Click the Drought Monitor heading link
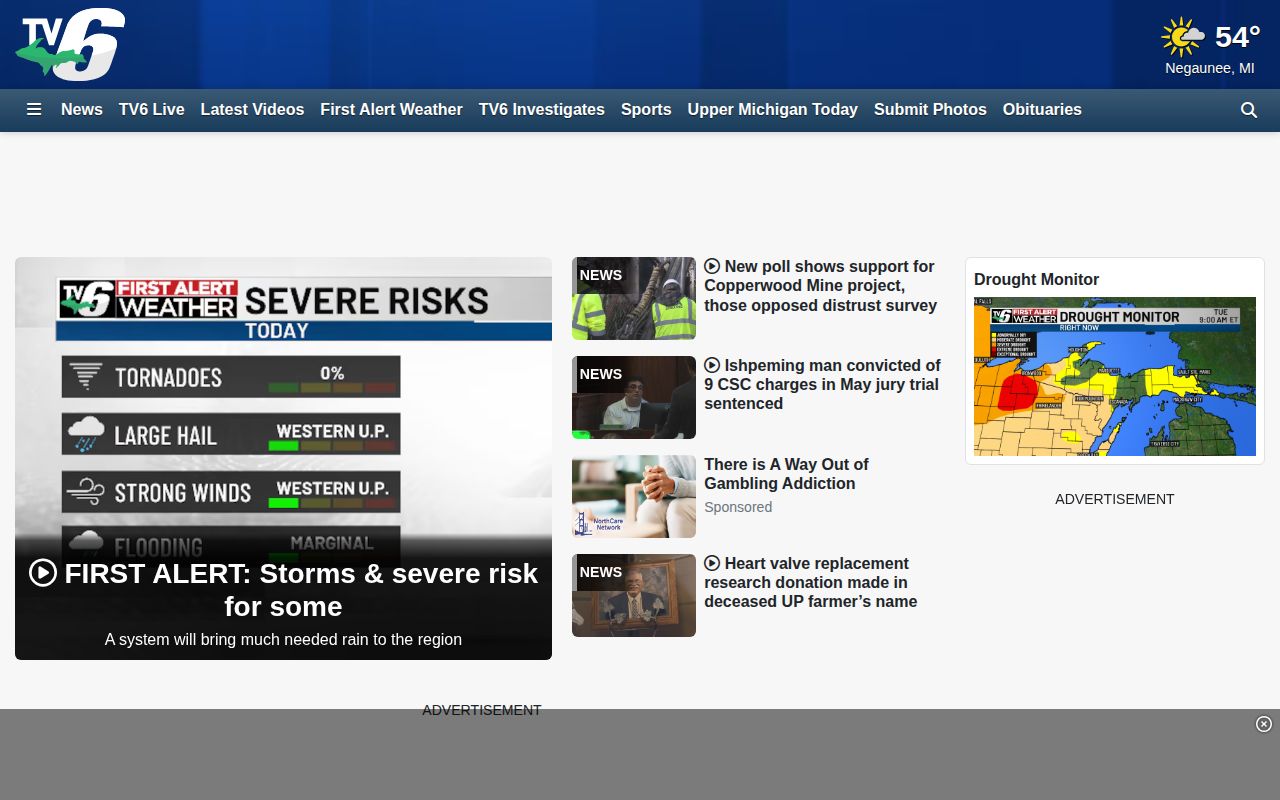Viewport: 1280px width, 800px height. tap(1036, 280)
